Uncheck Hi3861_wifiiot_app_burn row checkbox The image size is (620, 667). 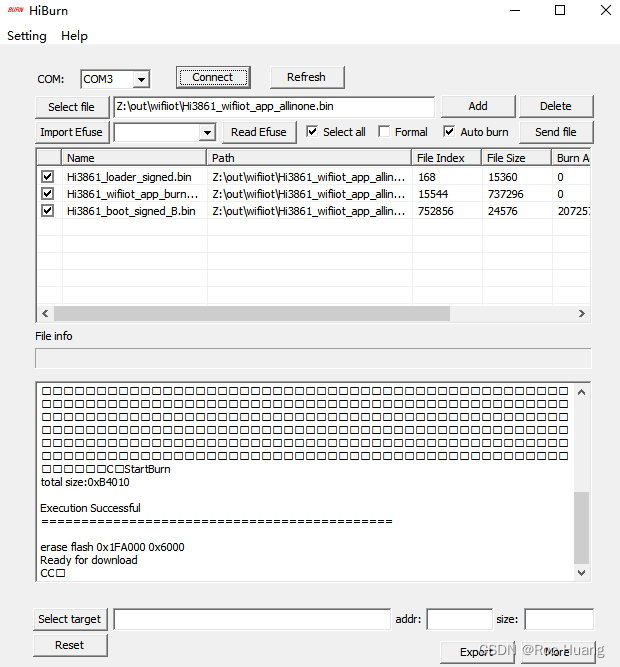tap(48, 194)
